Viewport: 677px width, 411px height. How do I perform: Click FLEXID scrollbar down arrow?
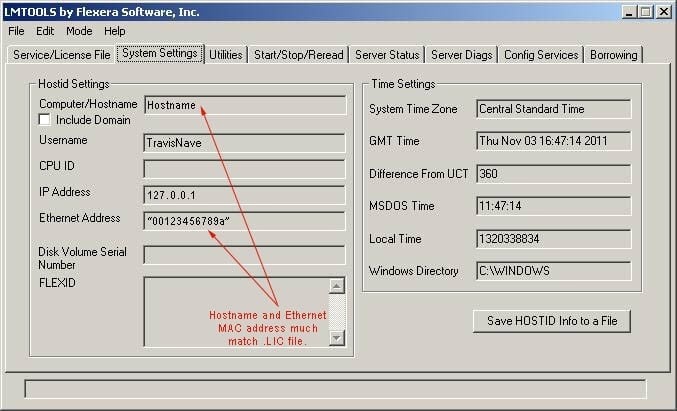click(x=337, y=338)
